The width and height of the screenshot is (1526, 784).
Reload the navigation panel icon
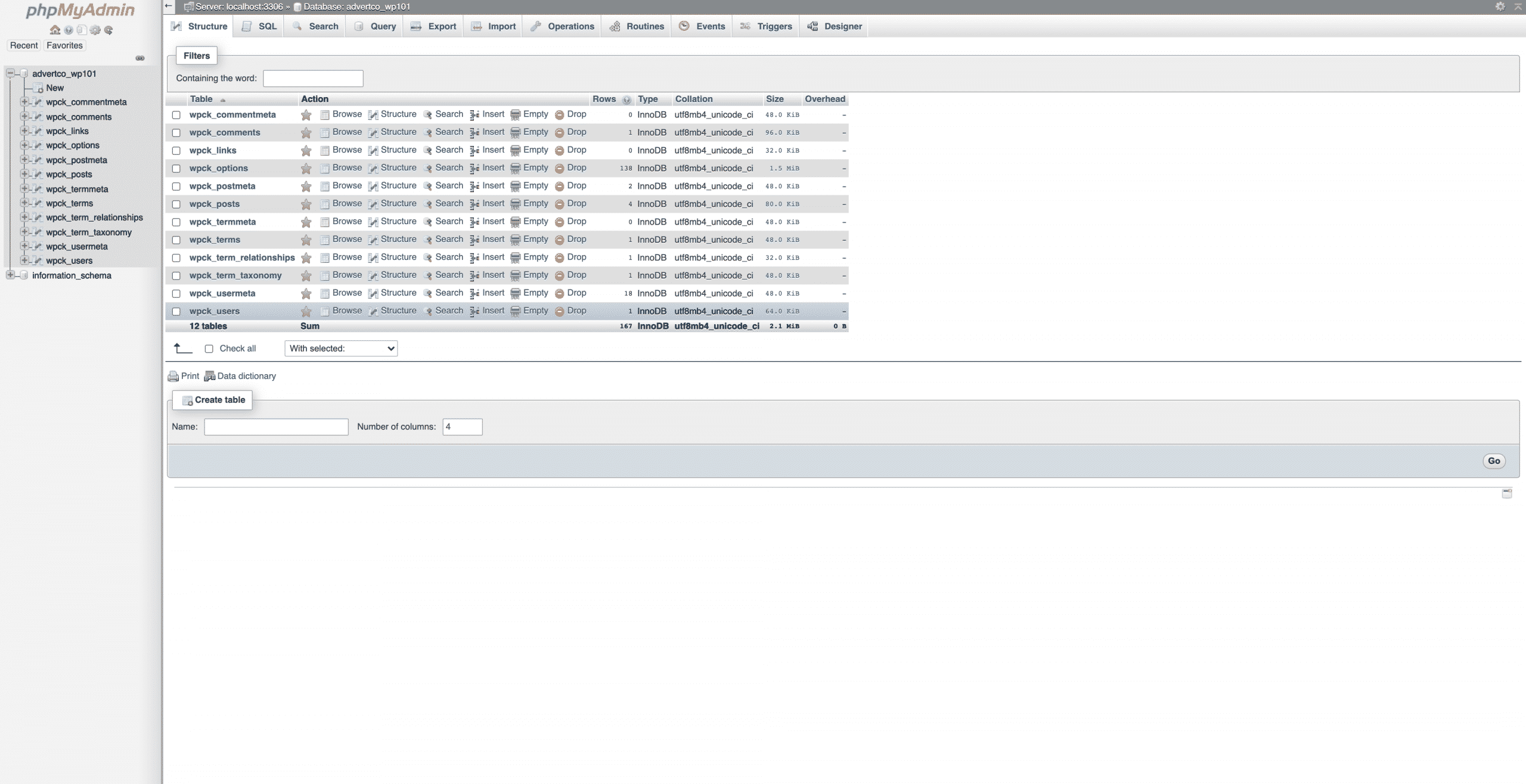point(108,30)
